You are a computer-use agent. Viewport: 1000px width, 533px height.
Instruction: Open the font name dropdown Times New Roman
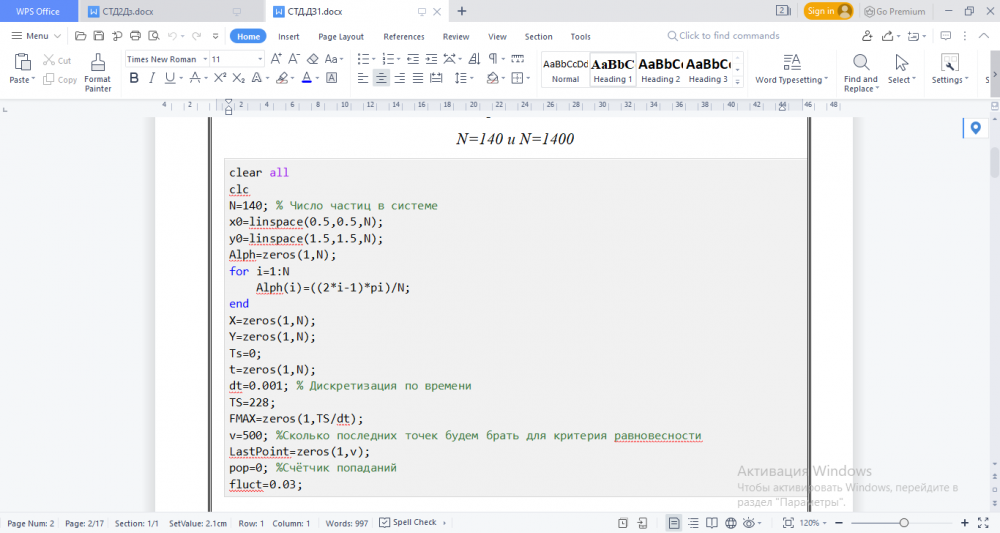click(205, 59)
